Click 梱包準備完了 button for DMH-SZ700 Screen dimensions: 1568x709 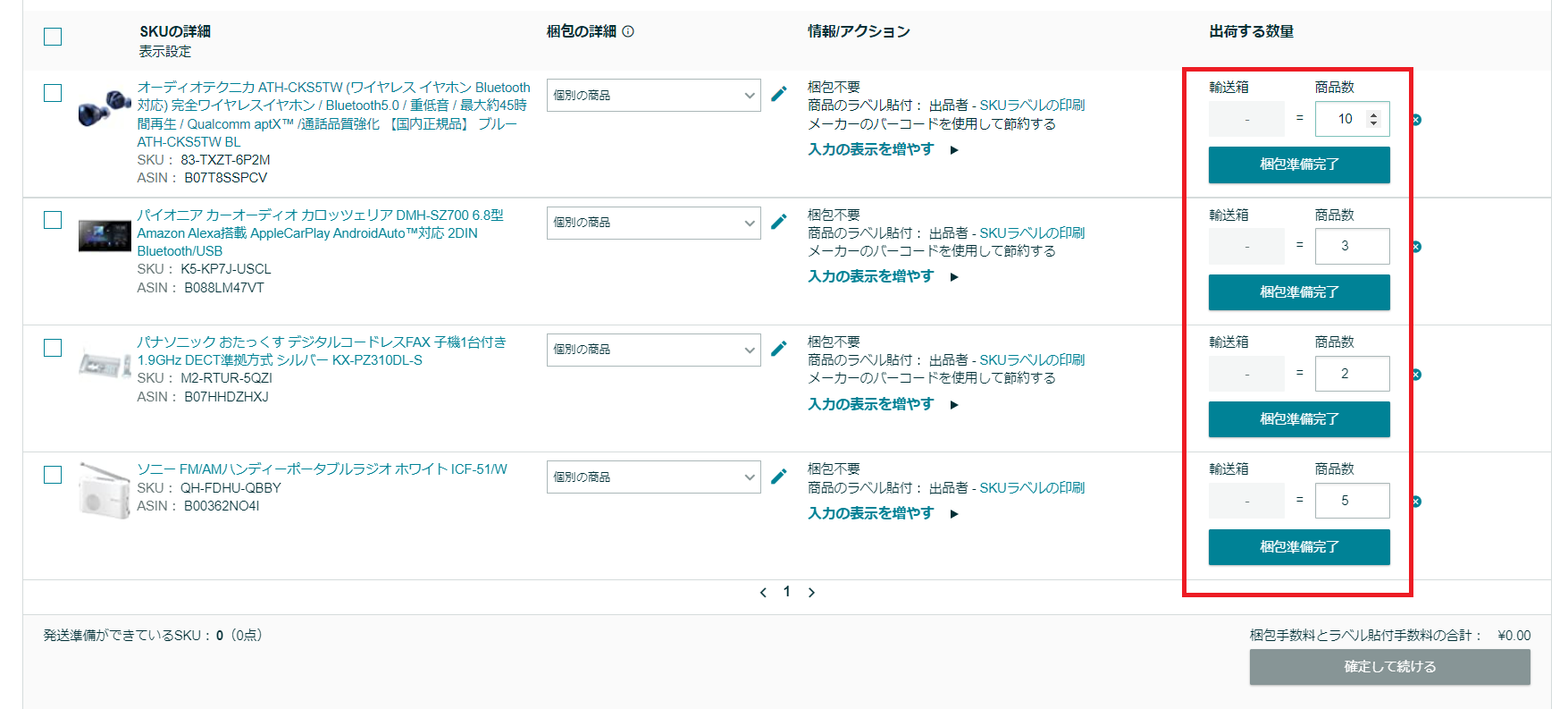point(1299,292)
